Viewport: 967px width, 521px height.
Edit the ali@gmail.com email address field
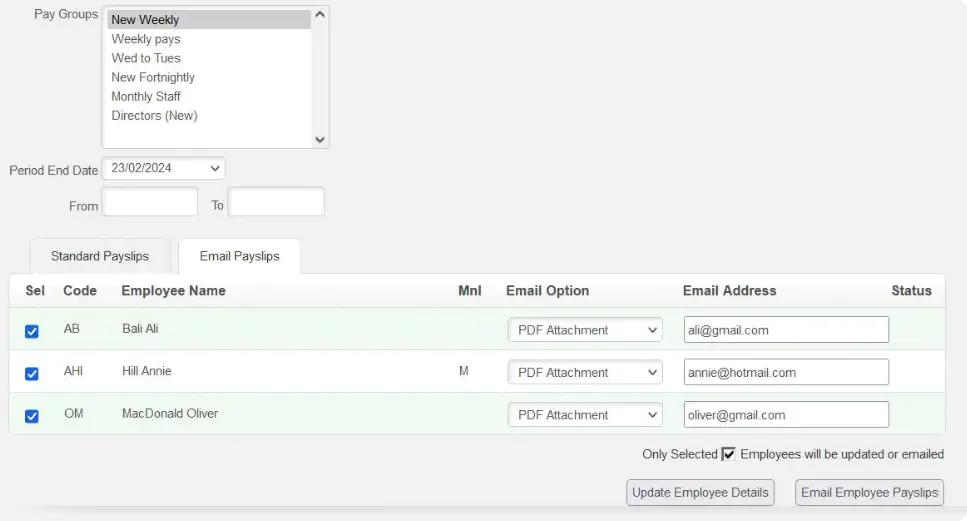[x=786, y=330]
